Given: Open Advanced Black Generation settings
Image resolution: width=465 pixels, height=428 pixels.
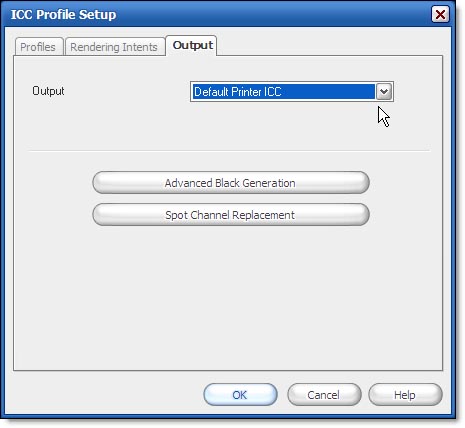Looking at the screenshot, I should 231,183.
